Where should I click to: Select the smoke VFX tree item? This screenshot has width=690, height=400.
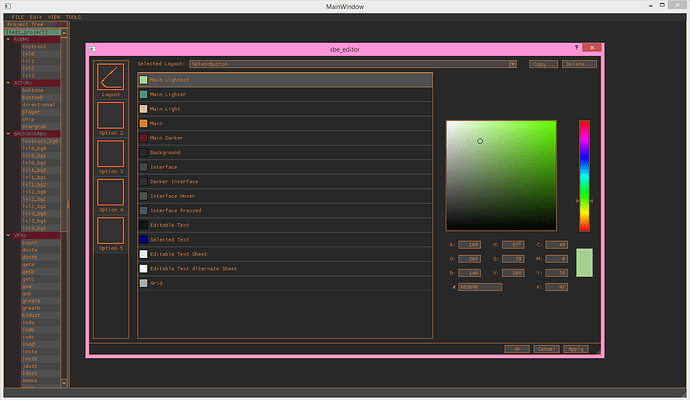(40, 381)
